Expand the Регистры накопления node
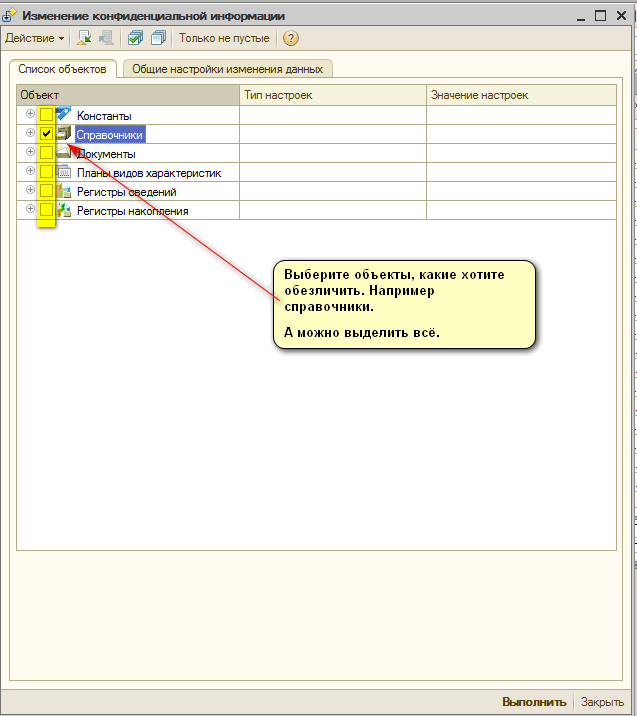Viewport: 637px width, 716px height. tap(30, 209)
